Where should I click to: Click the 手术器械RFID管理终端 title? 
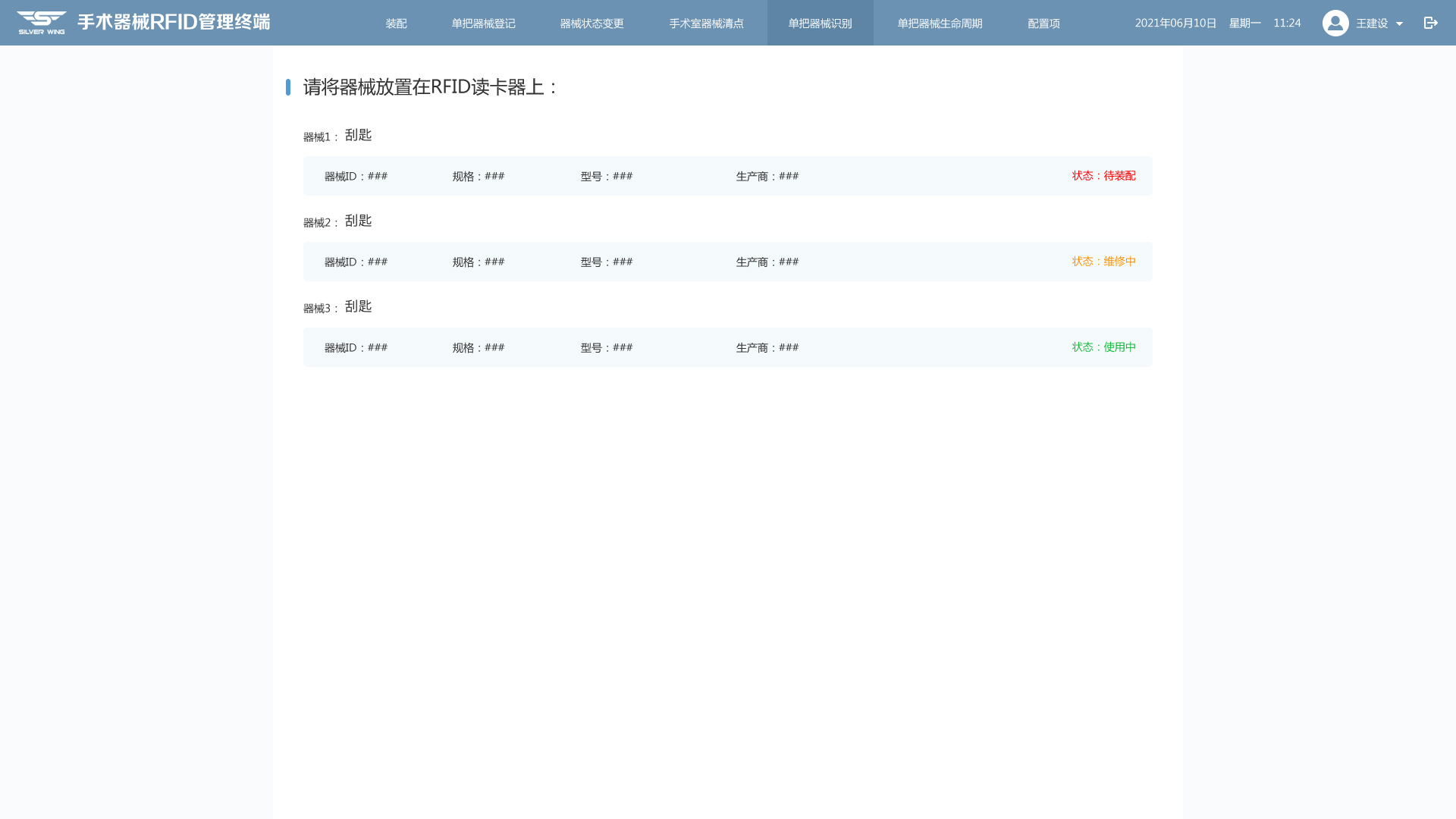(x=174, y=22)
